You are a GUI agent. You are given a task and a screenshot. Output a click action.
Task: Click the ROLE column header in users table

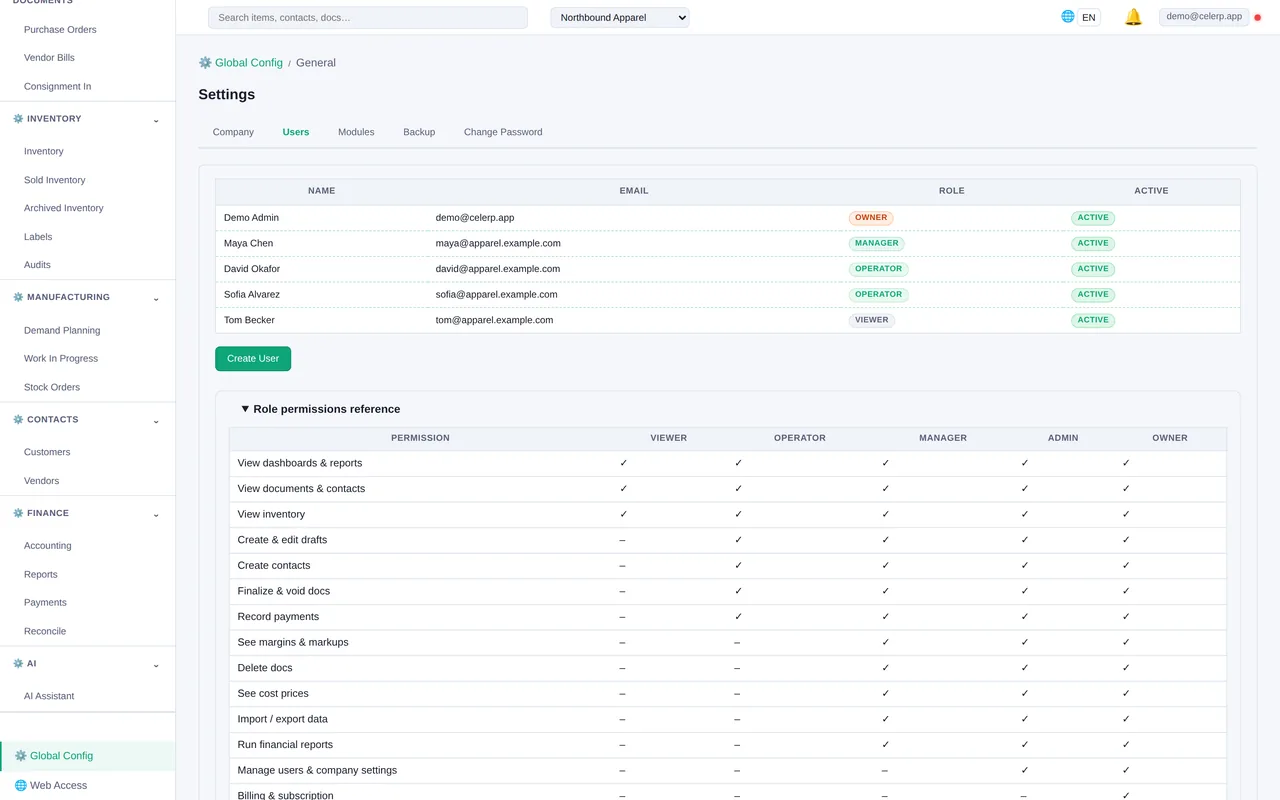point(952,191)
